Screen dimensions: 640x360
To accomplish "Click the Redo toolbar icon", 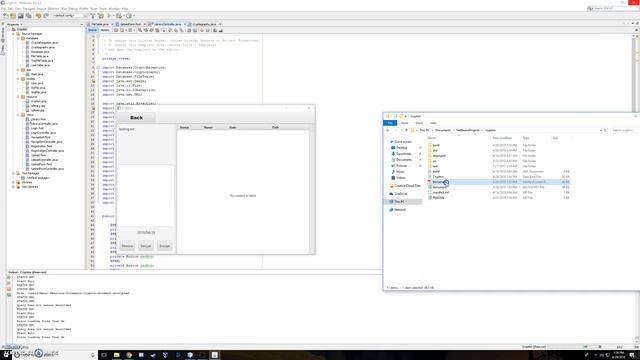I will (x=46, y=16).
